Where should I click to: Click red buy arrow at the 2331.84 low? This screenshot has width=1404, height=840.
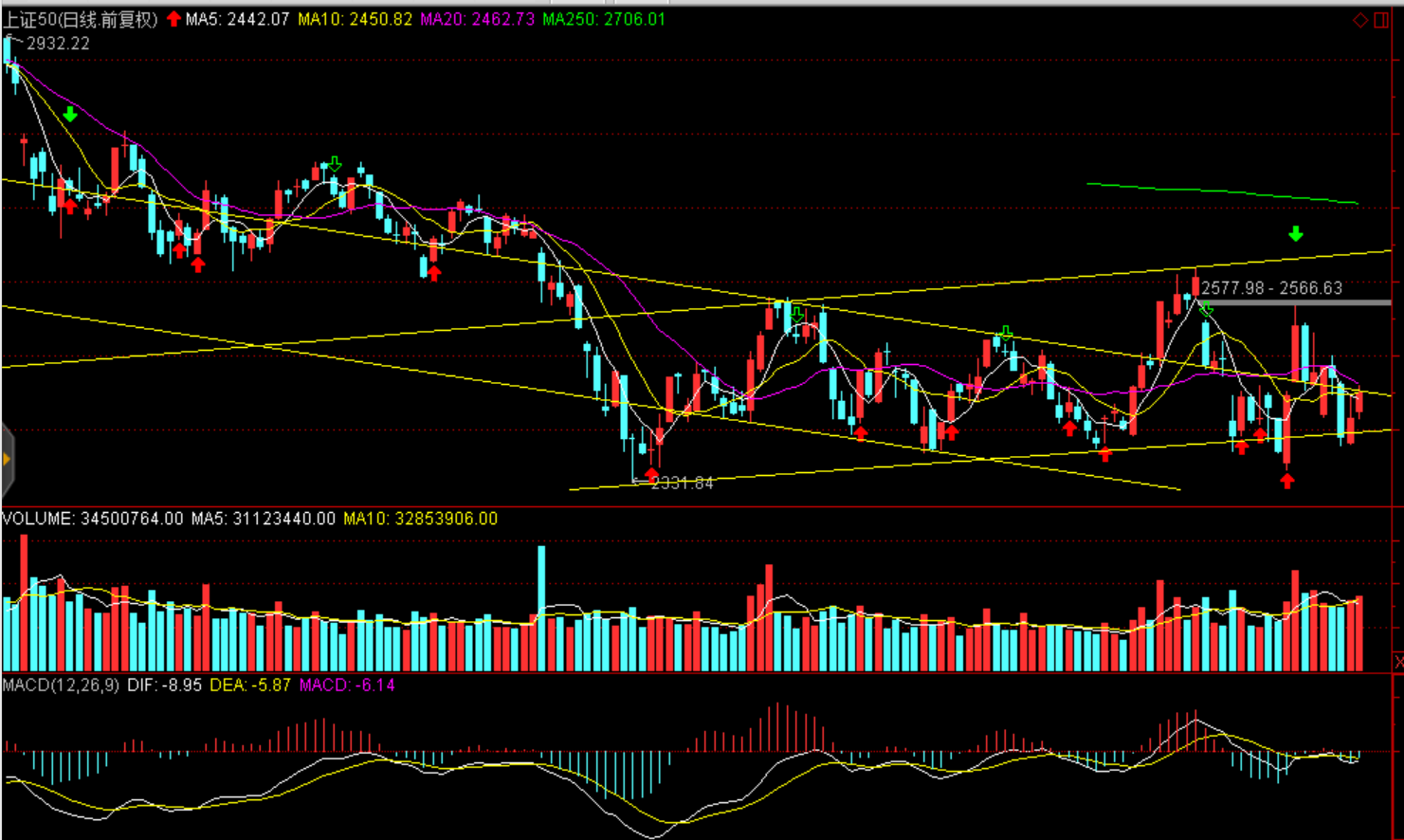click(651, 472)
